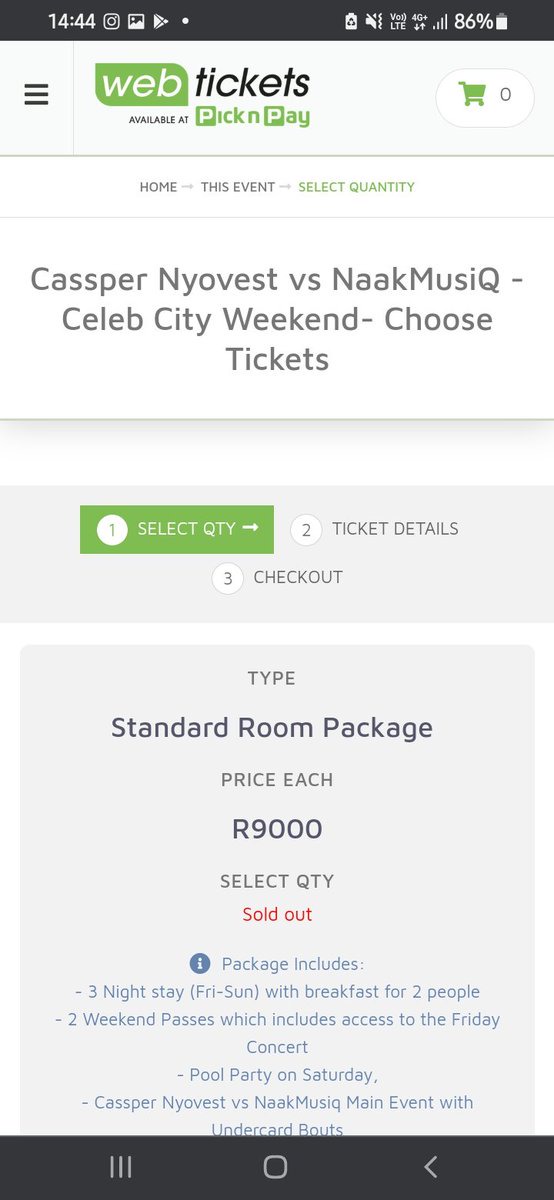Image resolution: width=554 pixels, height=1200 pixels.
Task: Tap the cart item count
Action: [505, 95]
